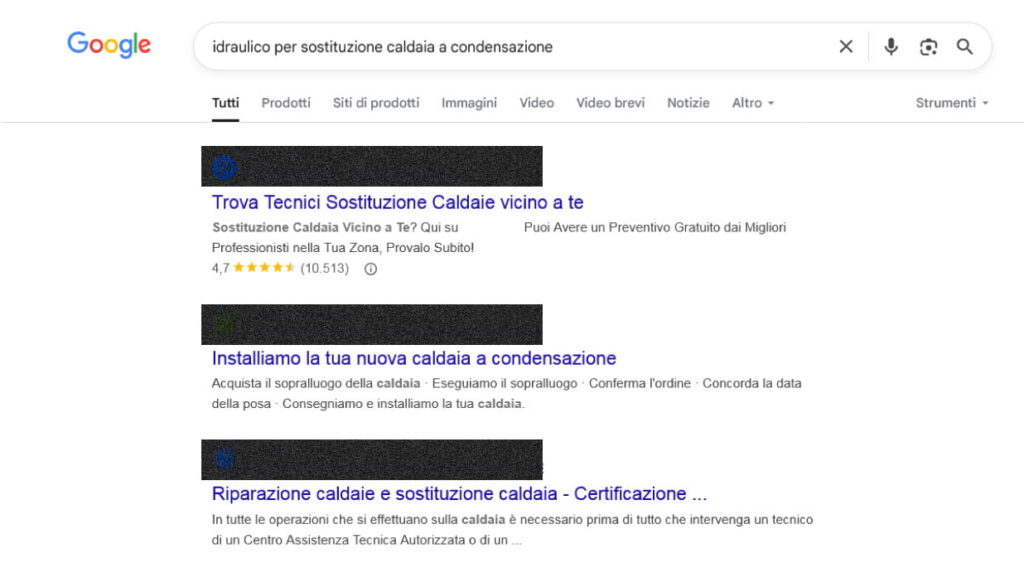Start voice search with the microphone icon
The width and height of the screenshot is (1024, 568).
click(891, 46)
